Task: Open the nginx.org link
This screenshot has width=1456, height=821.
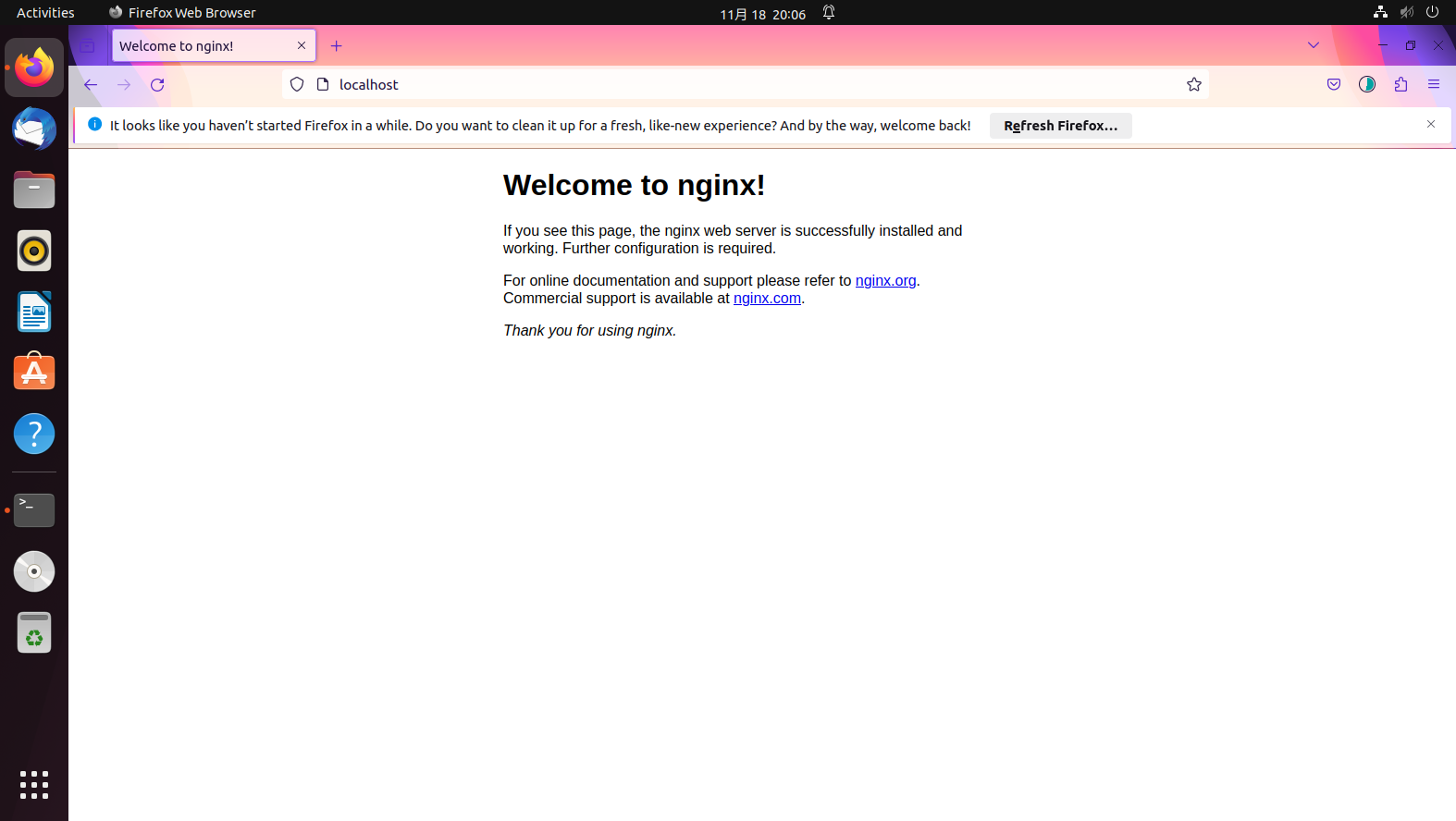Action: pyautogui.click(x=885, y=281)
